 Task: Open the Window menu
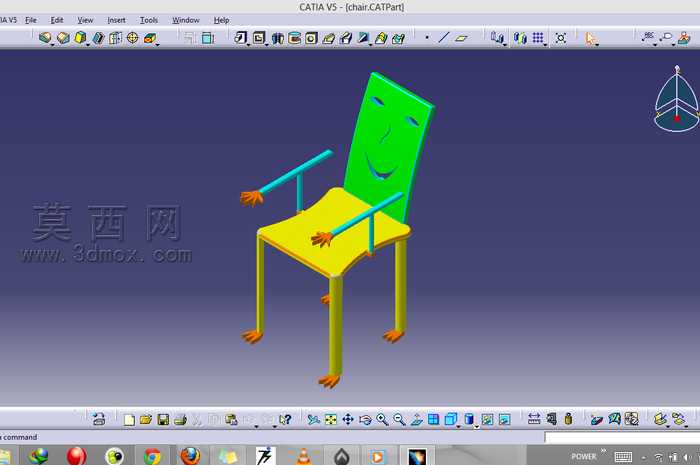[x=185, y=20]
